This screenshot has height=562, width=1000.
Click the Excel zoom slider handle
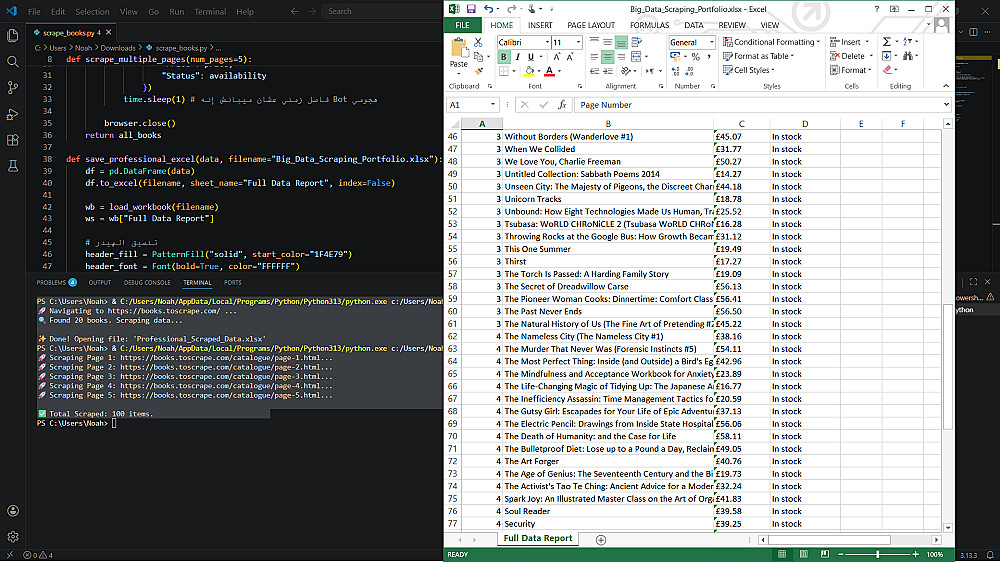[x=878, y=554]
